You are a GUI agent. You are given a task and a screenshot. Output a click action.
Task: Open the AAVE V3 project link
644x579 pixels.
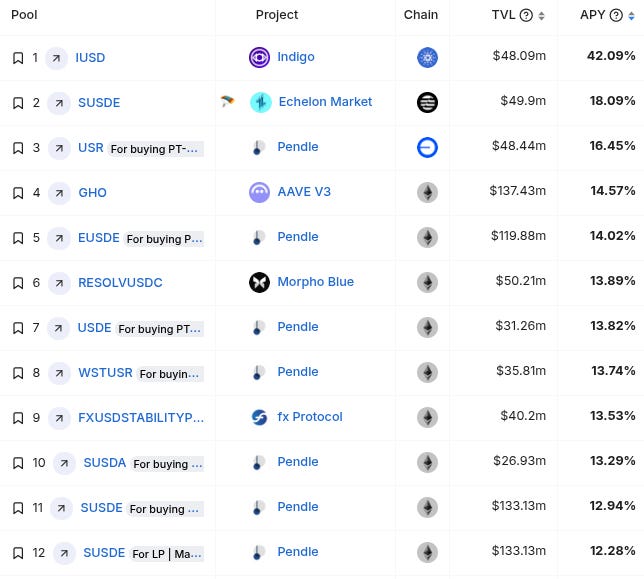(x=304, y=192)
